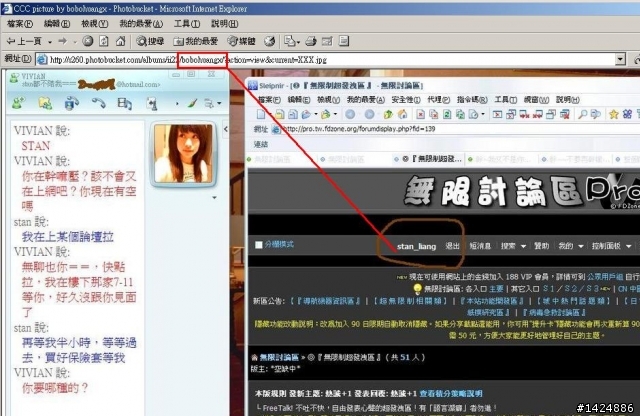Image resolution: width=640 pixels, height=416 pixels.
Task: Click the IE address bar with photobucket URL
Action: [x=326, y=60]
